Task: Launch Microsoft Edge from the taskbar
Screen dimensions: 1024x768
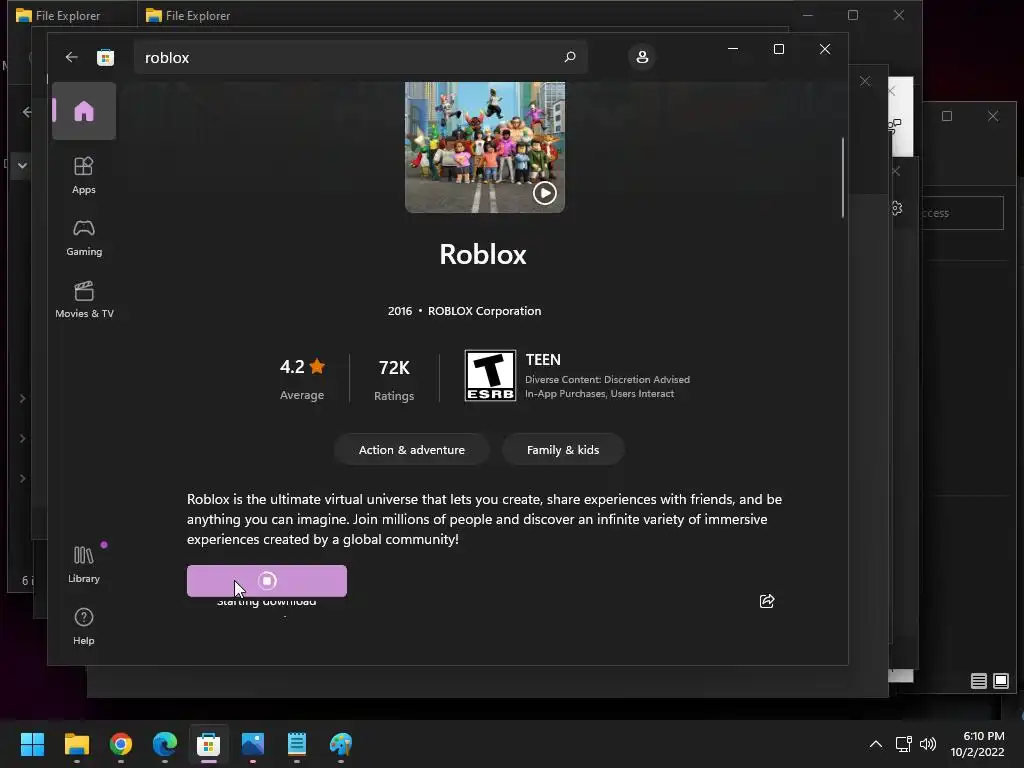Action: [x=165, y=744]
